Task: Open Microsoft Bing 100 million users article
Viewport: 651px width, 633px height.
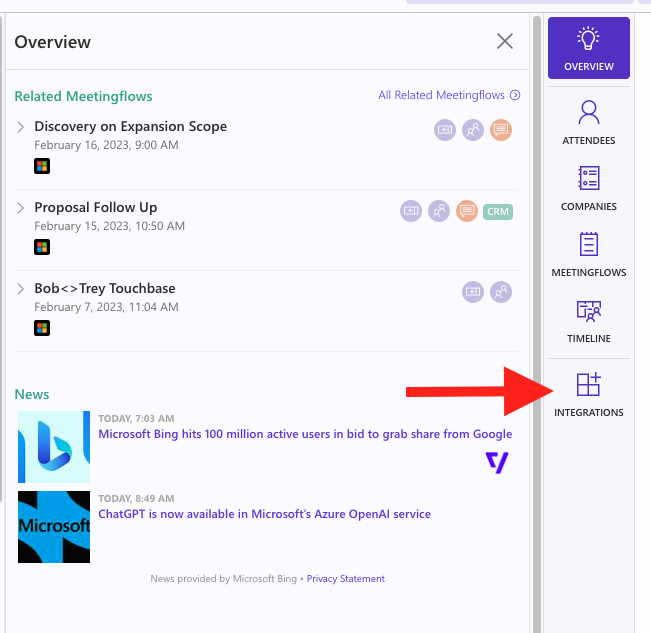Action: tap(305, 434)
